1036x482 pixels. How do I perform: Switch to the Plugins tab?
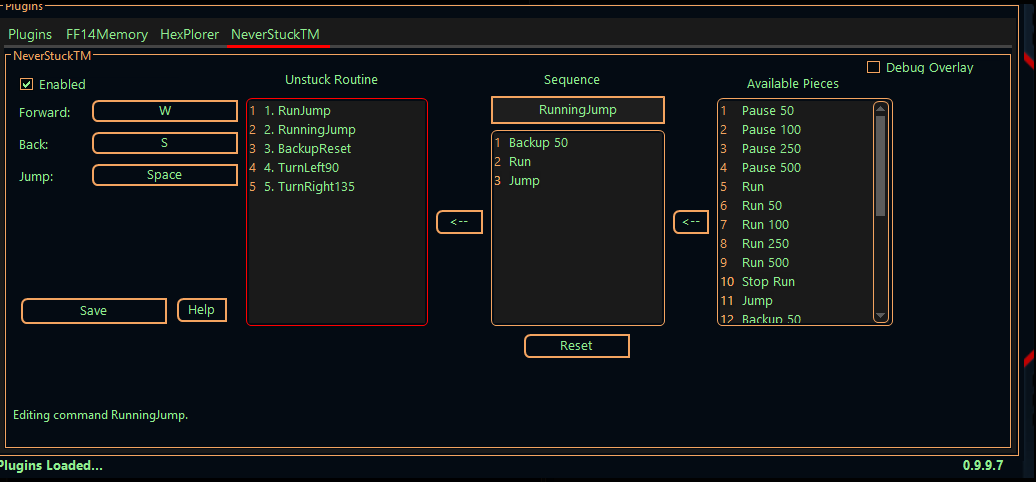(x=30, y=34)
